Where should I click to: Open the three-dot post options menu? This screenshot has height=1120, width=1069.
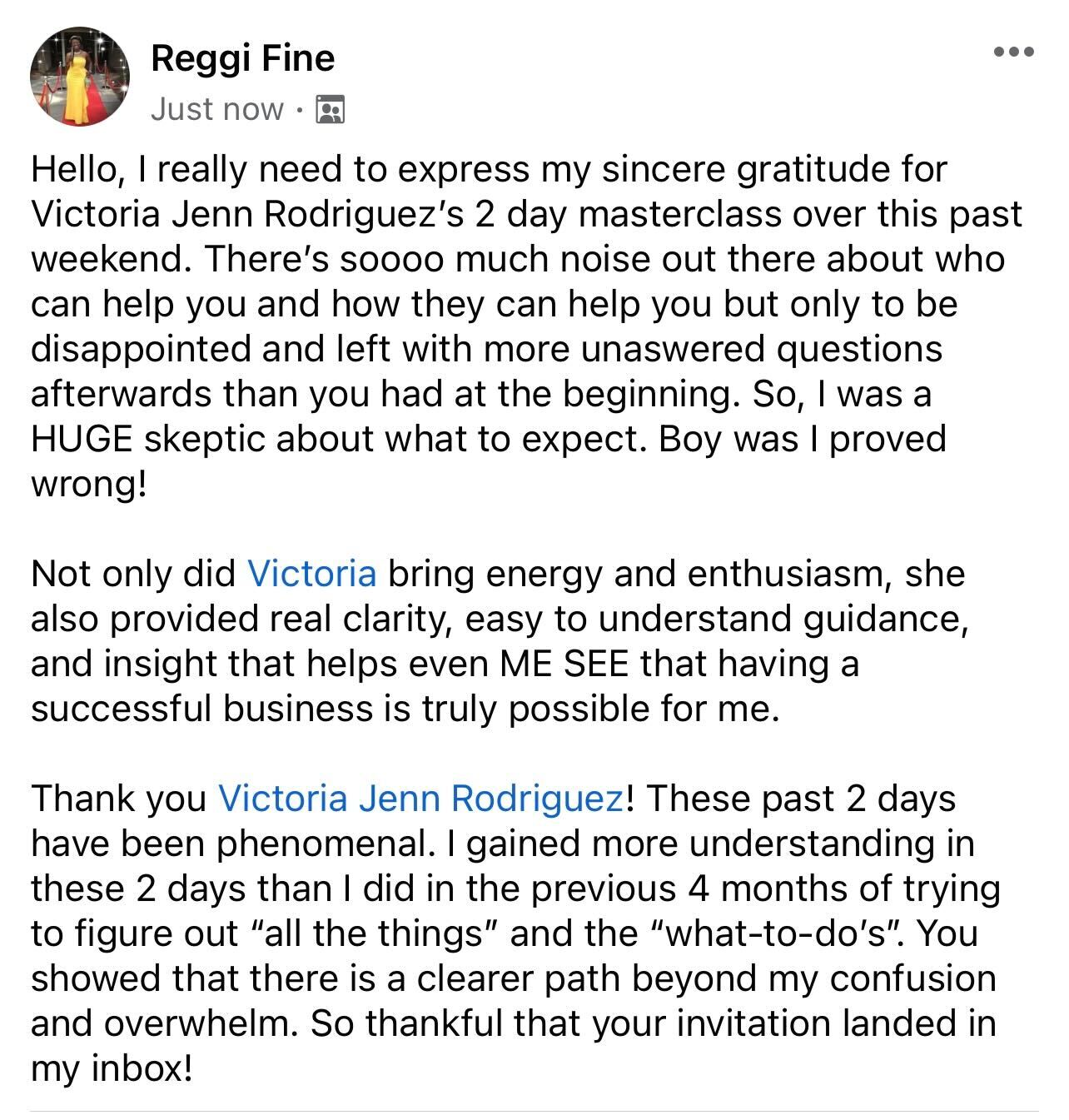[1014, 52]
